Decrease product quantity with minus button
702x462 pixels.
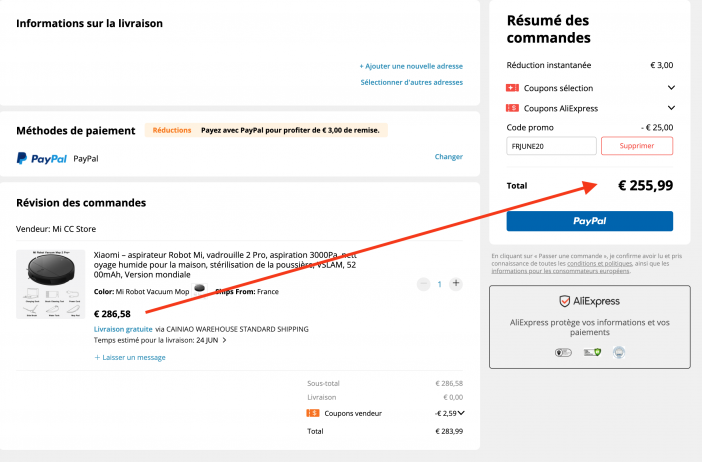pos(423,284)
